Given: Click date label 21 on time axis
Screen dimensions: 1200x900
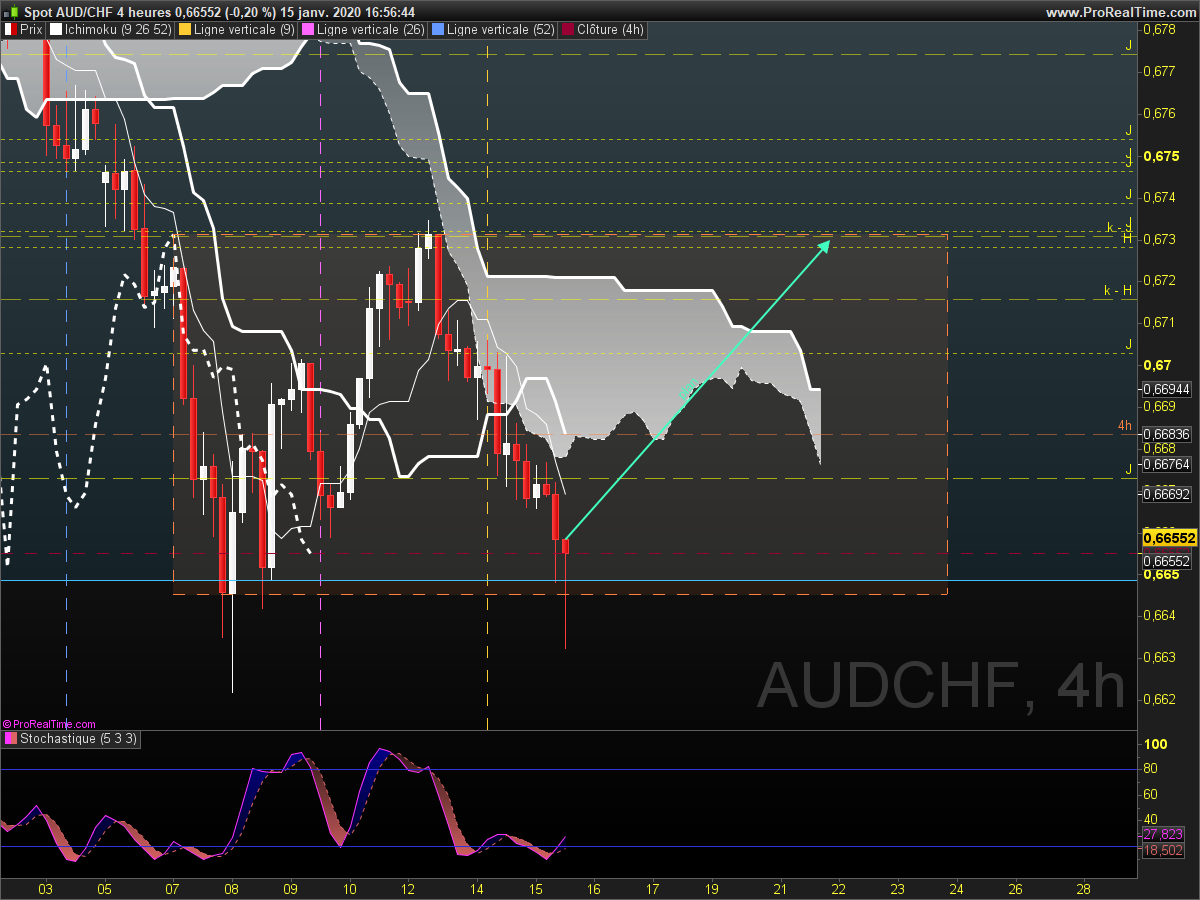Looking at the screenshot, I should tap(781, 888).
